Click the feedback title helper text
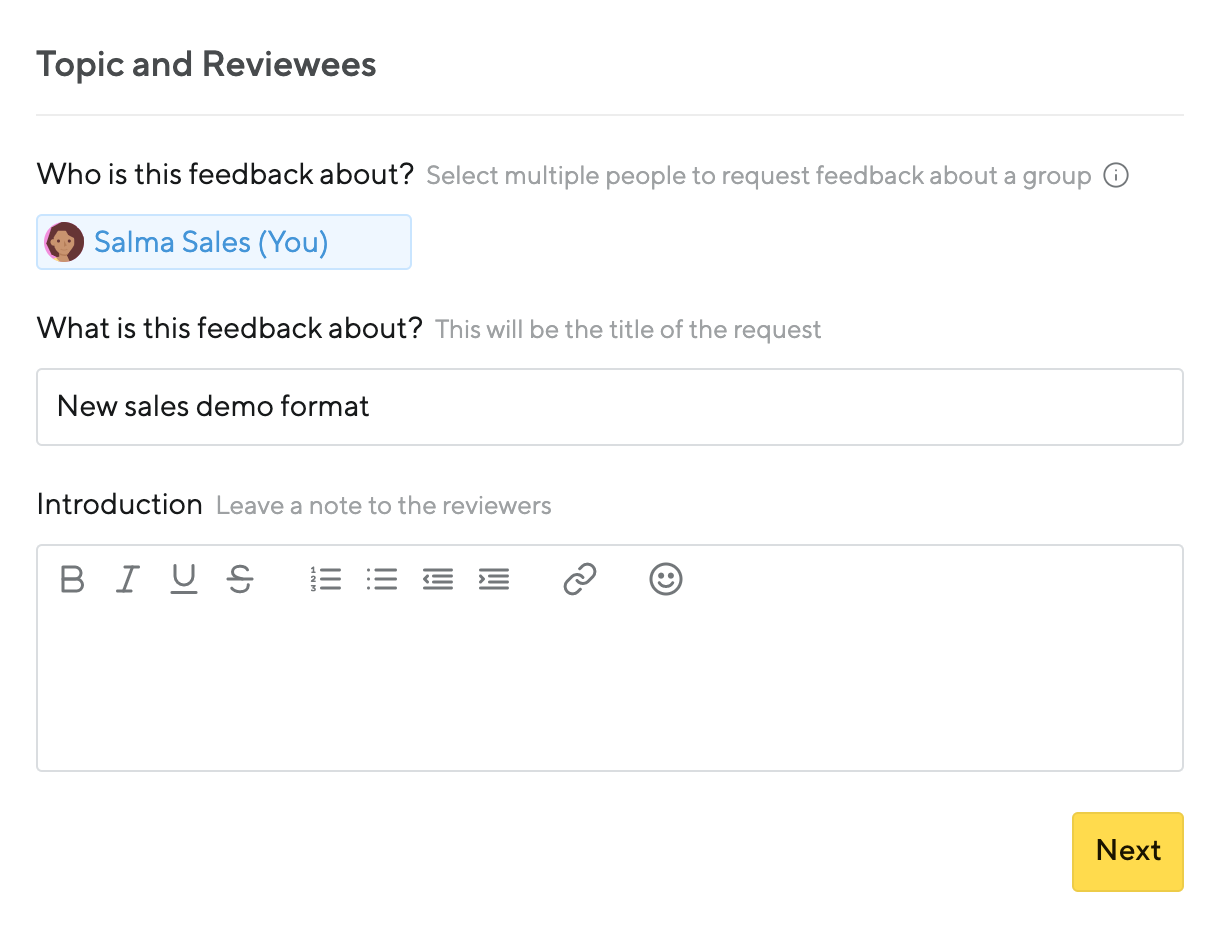 tap(628, 329)
